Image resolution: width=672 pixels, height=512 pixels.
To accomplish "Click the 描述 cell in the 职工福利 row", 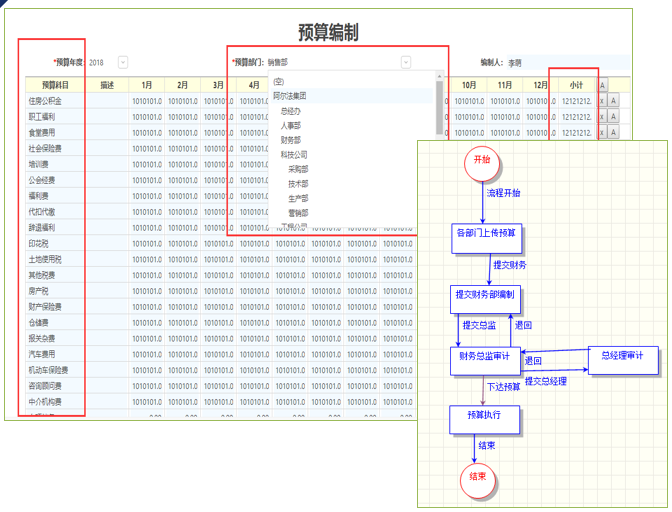I will (107, 117).
